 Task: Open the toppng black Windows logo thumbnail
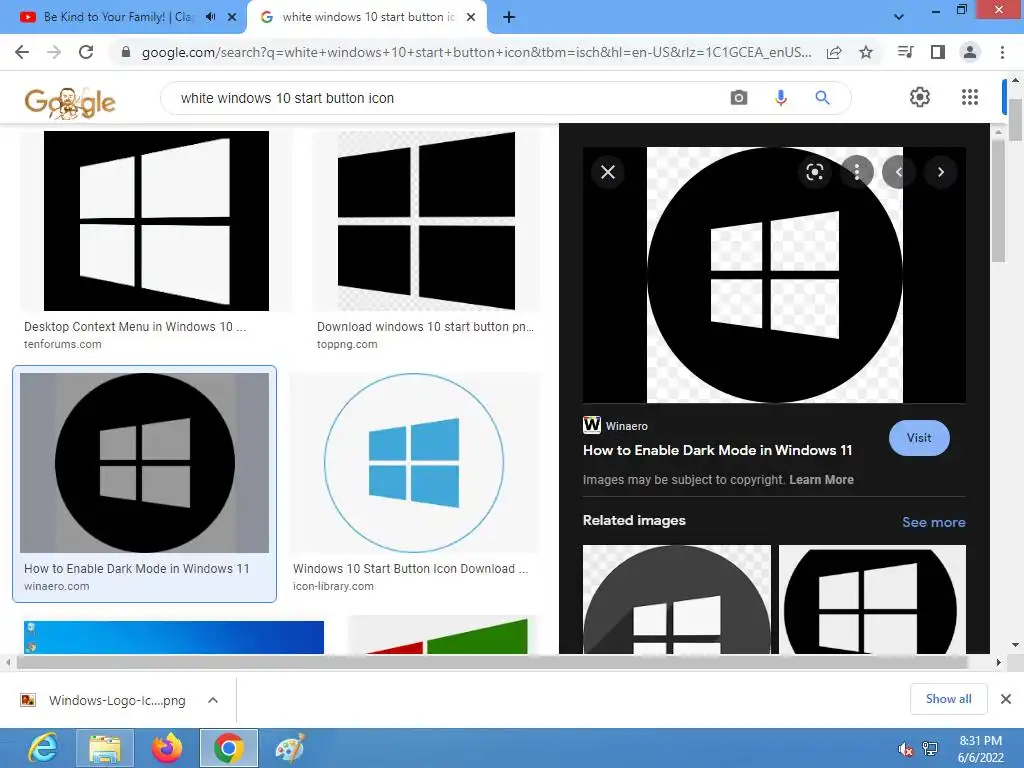coord(426,221)
